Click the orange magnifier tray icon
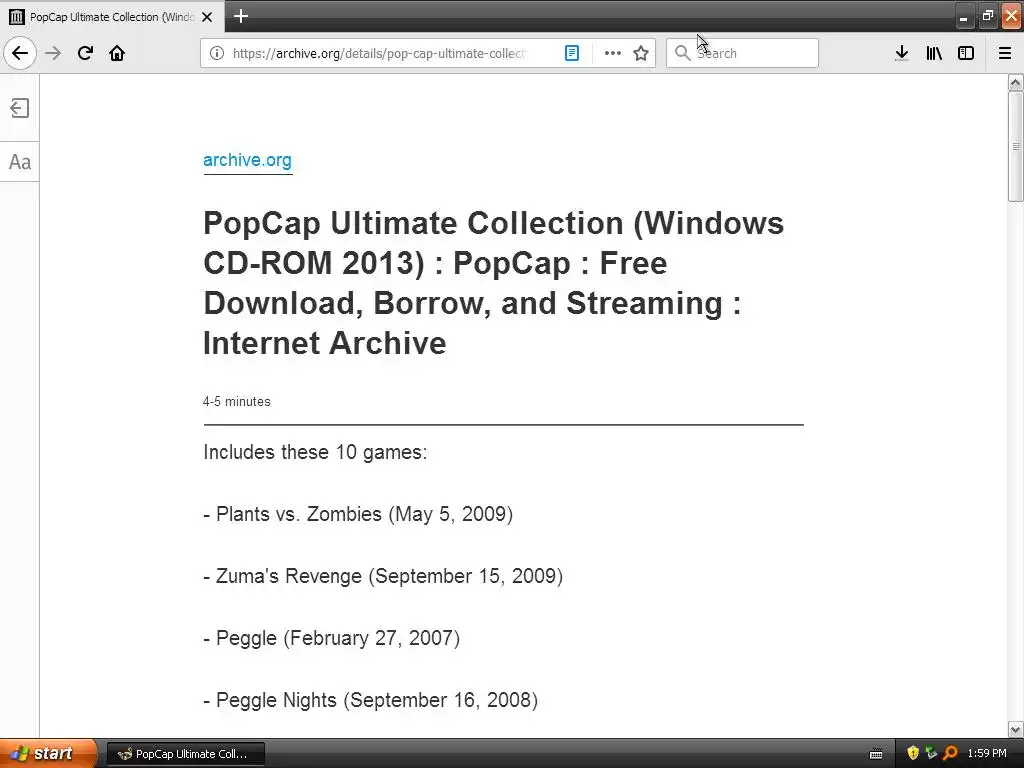The width and height of the screenshot is (1024, 768). (x=950, y=753)
